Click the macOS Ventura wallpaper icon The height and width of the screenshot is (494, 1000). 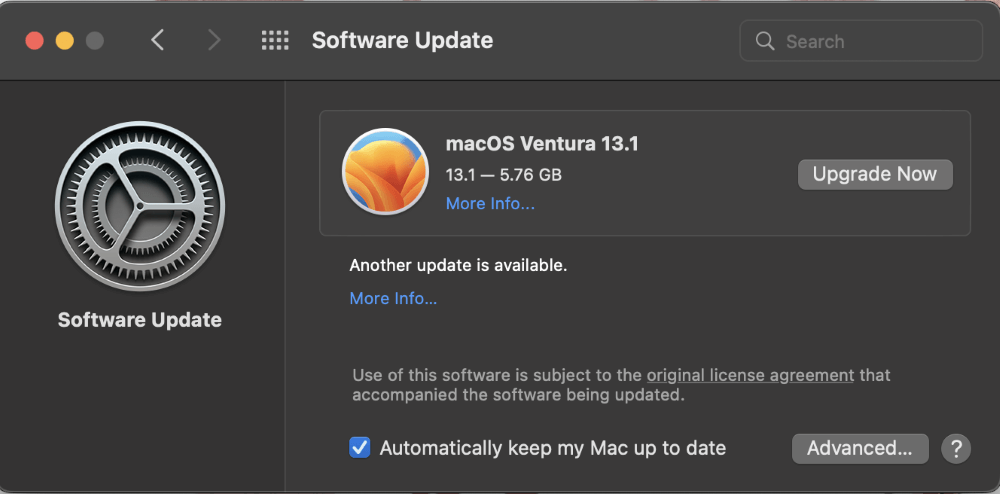tap(385, 172)
